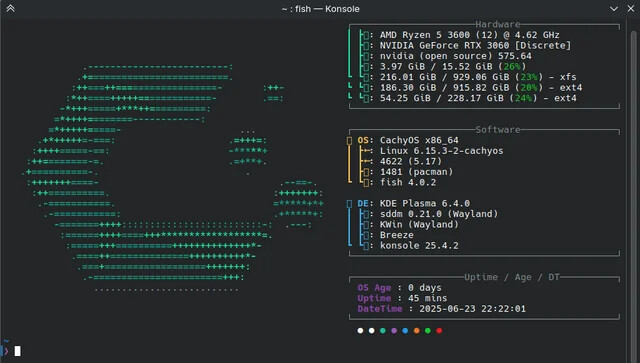Click the blue color dot
Screen dimensions: 640x363
pyautogui.click(x=405, y=331)
